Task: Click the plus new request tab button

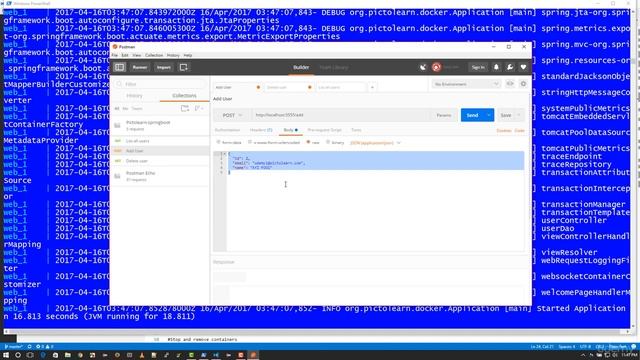Action: point(372,87)
